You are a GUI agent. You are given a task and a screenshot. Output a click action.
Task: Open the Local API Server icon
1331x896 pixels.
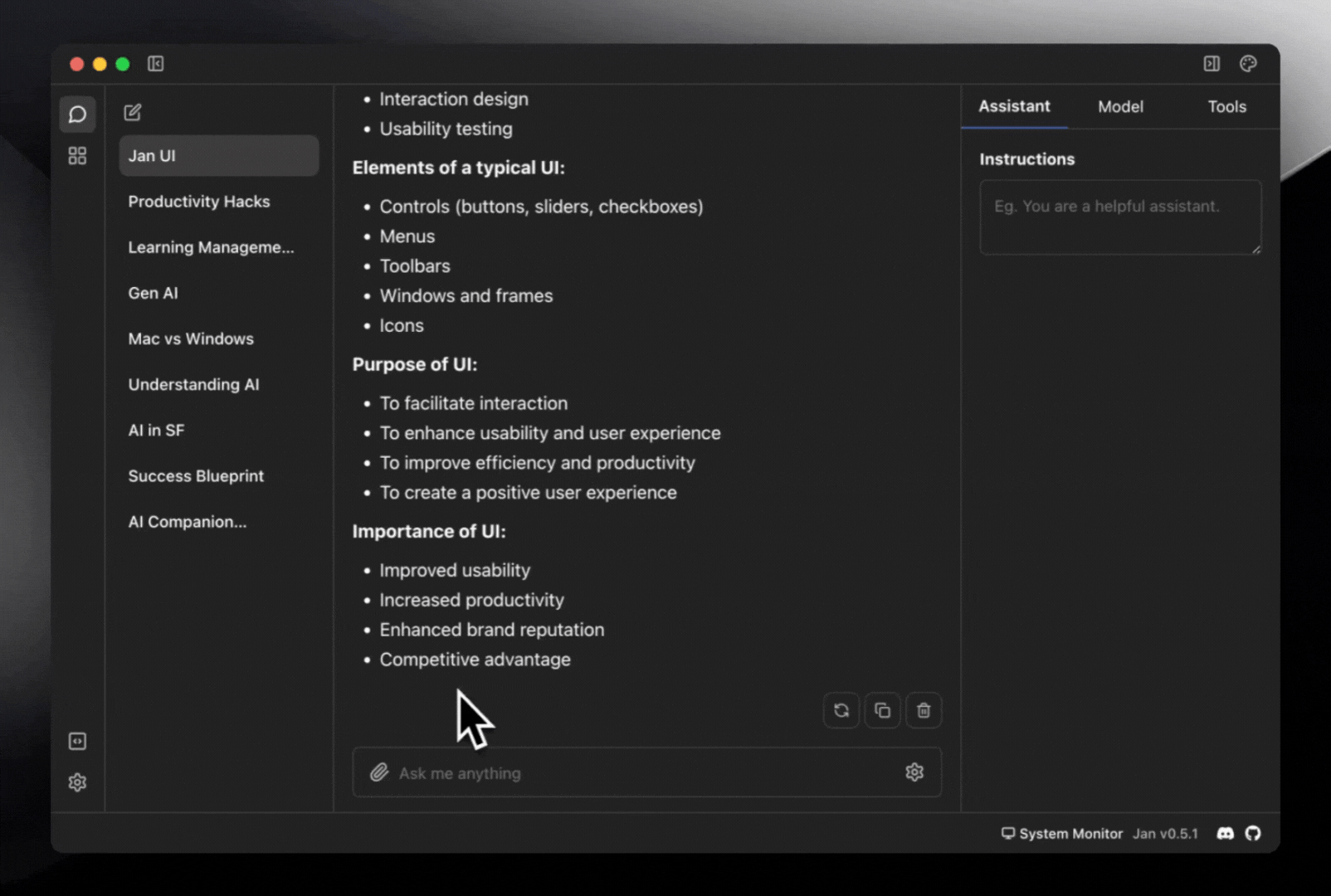(x=77, y=741)
